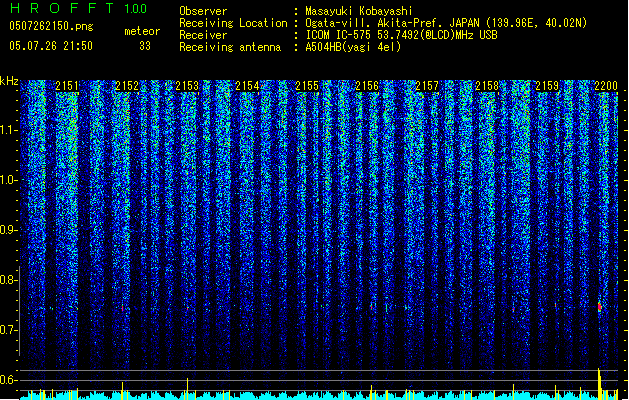The height and width of the screenshot is (400, 629).
Task: Click the red meteor echo below 2152
Action: pyautogui.click(x=122, y=308)
